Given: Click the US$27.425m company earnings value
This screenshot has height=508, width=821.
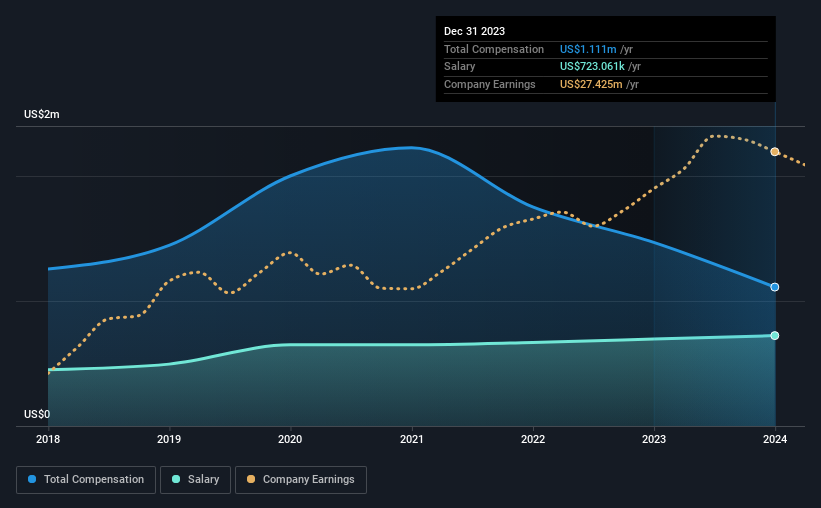Looking at the screenshot, I should (591, 84).
